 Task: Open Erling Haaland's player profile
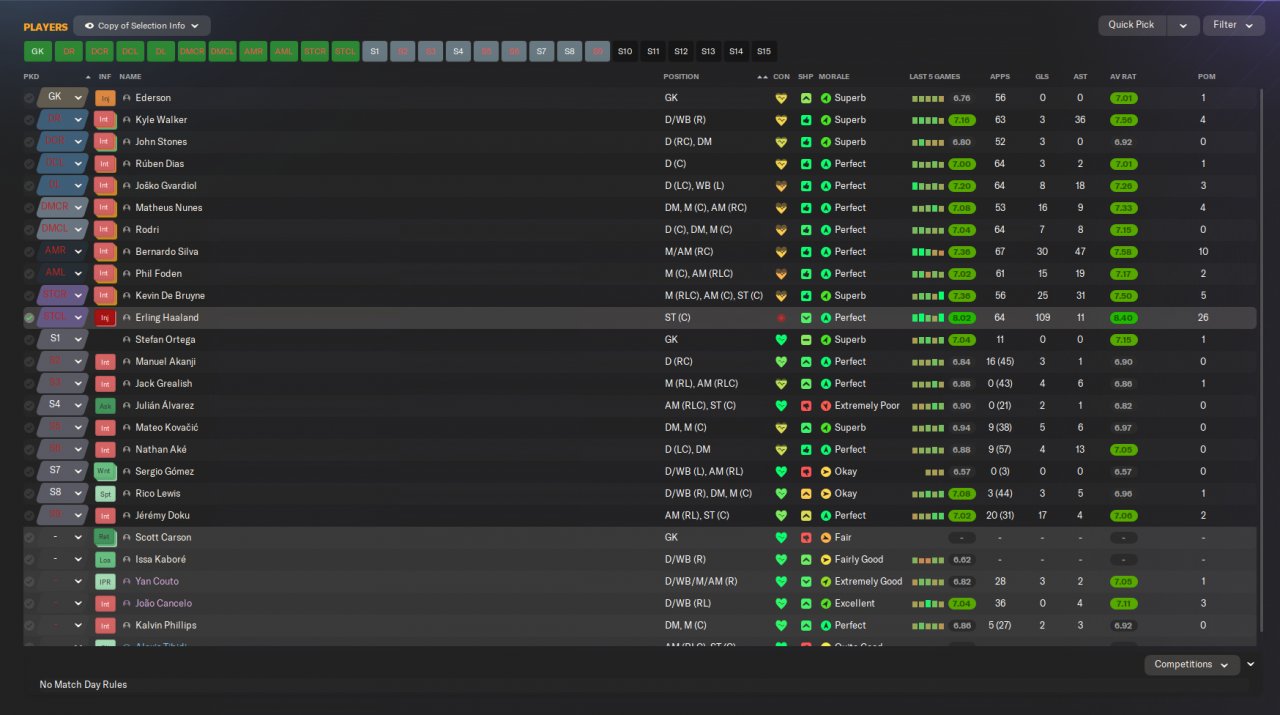pyautogui.click(x=167, y=318)
